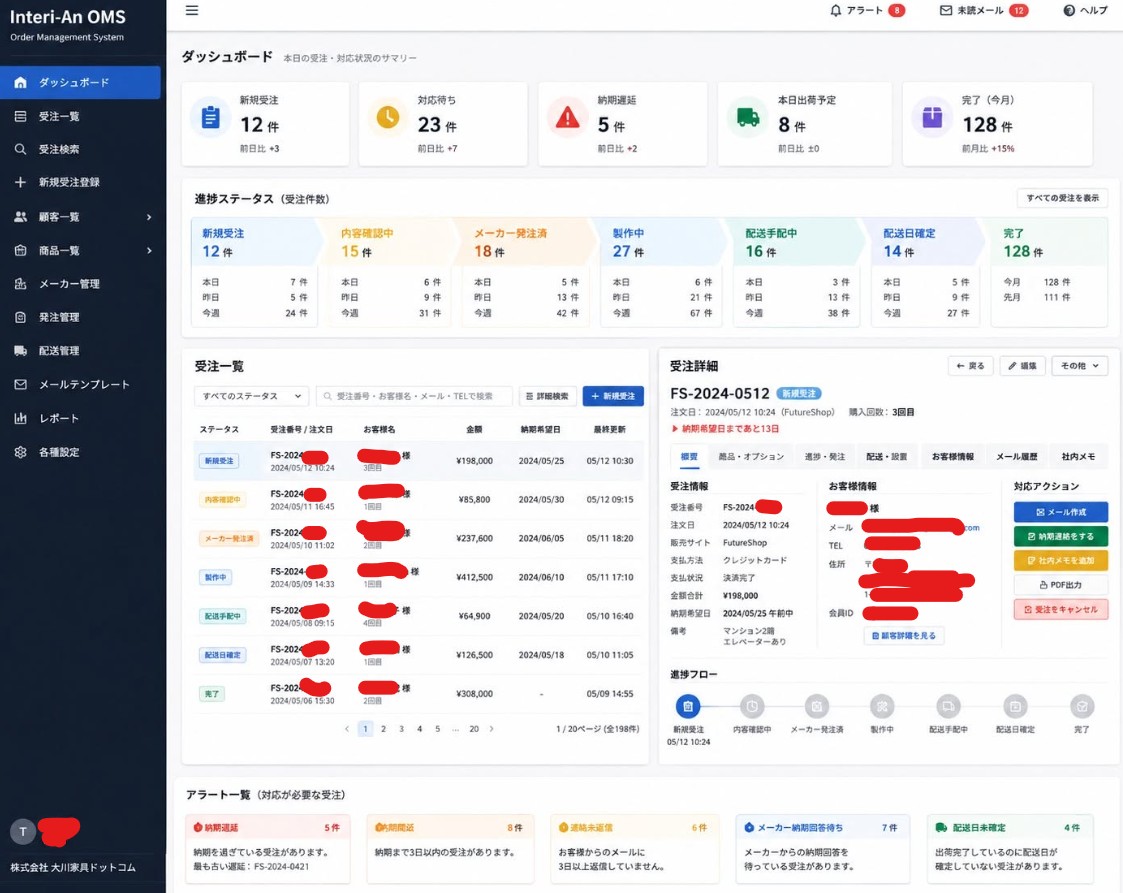Click the user avatar T icon

click(x=23, y=831)
